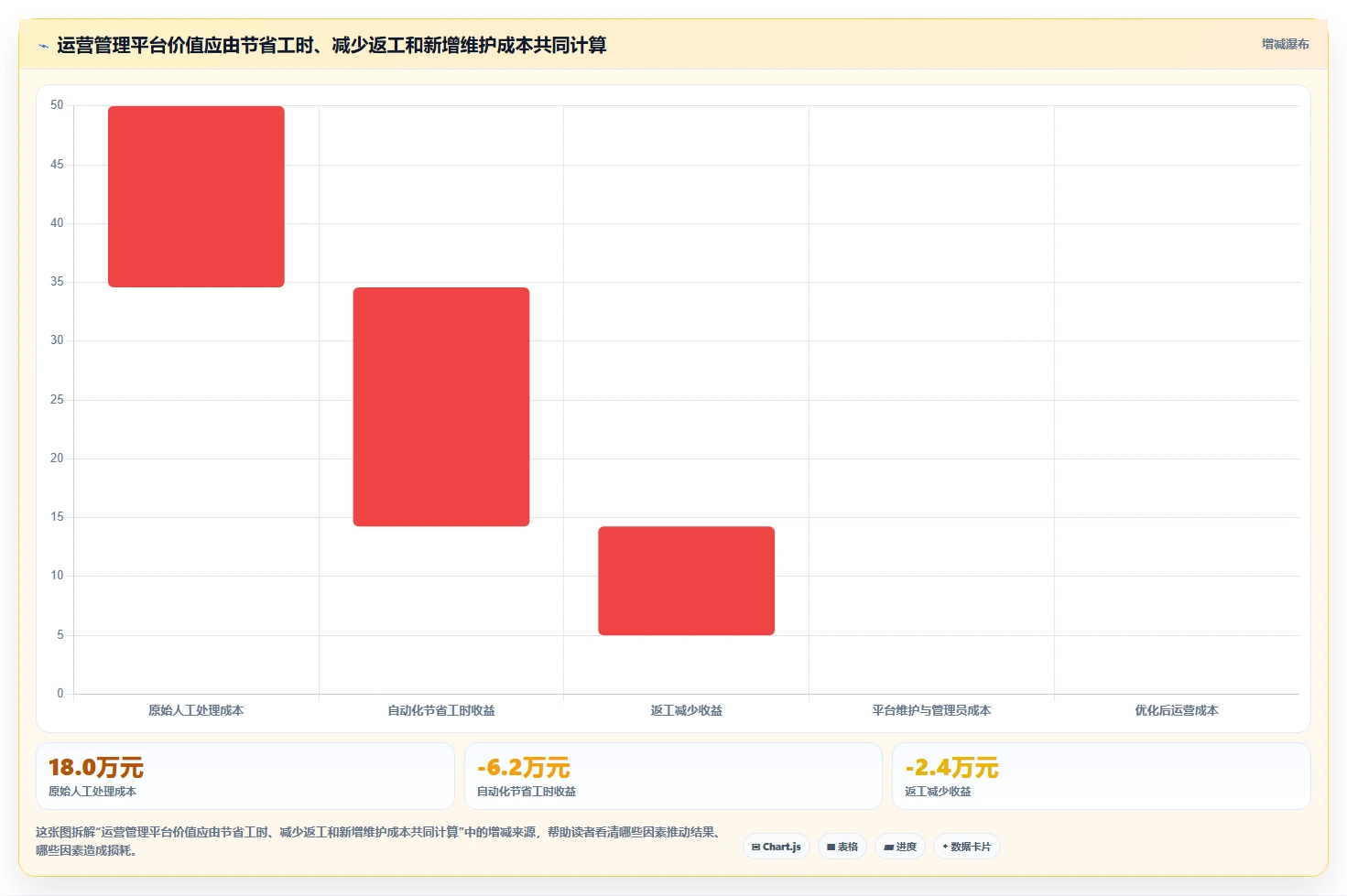Click the y-axis value 45
The image size is (1347, 896).
pyautogui.click(x=57, y=165)
